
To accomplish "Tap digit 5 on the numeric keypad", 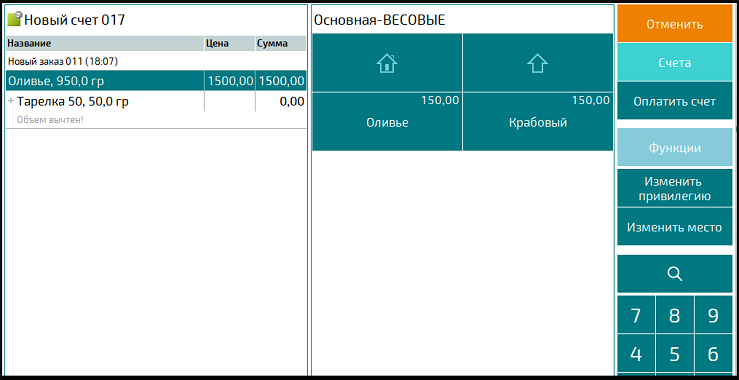I will pos(674,354).
